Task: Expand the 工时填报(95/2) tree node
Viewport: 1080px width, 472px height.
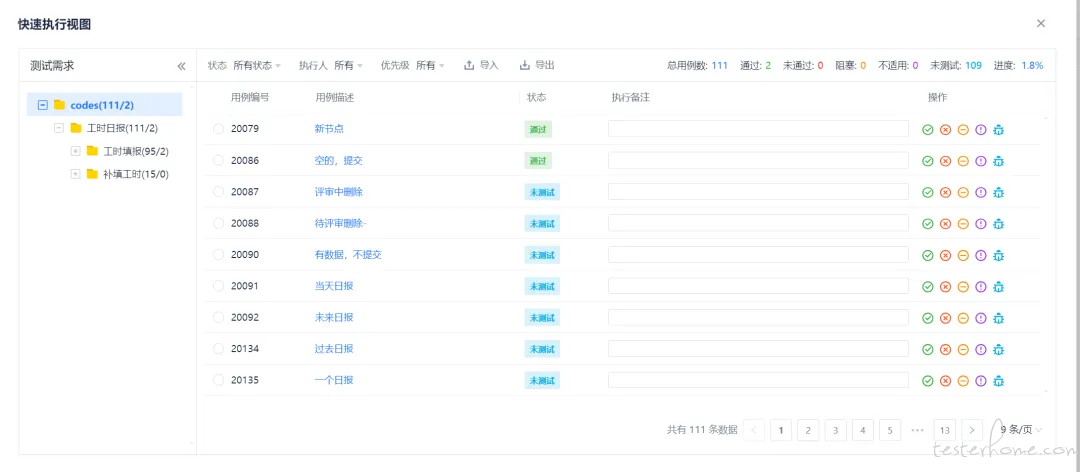Action: pyautogui.click(x=76, y=151)
